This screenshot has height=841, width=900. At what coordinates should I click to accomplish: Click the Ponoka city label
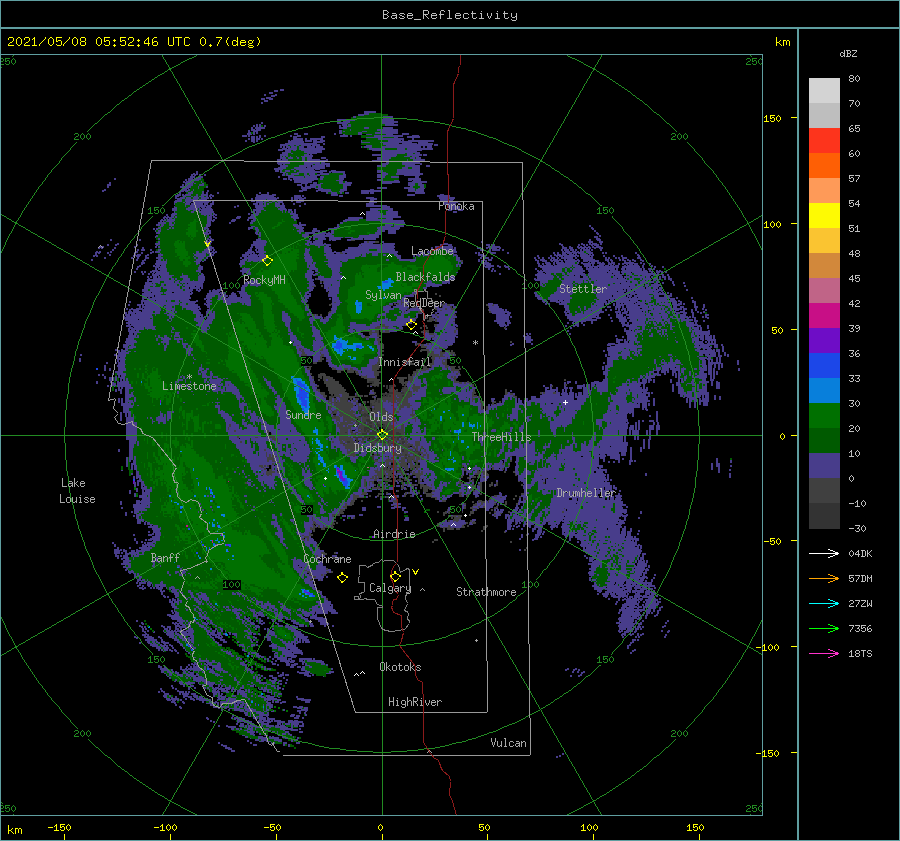456,206
